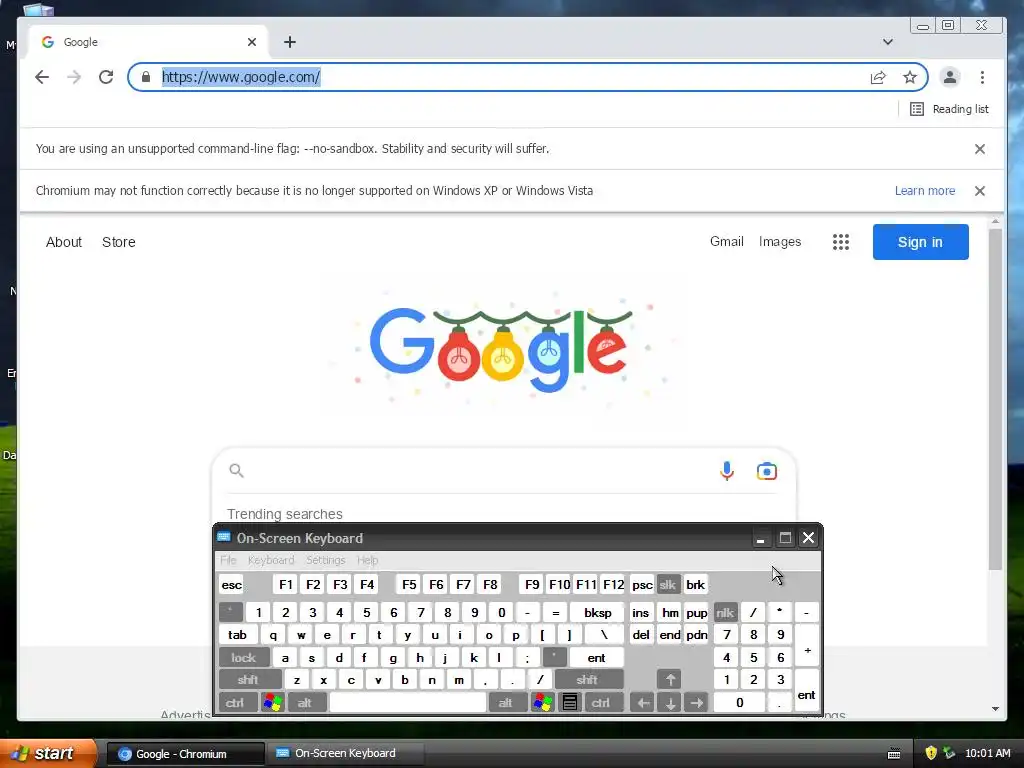Image resolution: width=1024 pixels, height=768 pixels.
Task: Click the right Windows logo key
Action: (x=543, y=703)
